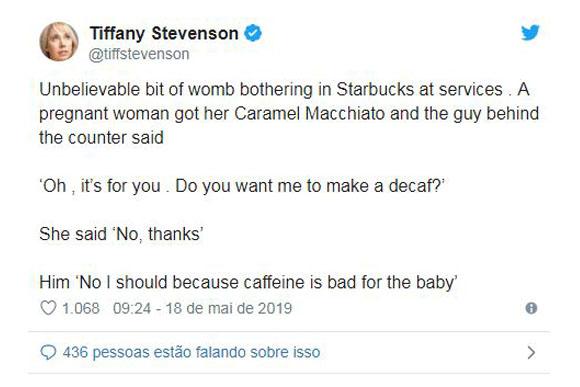Expand conversation with the right chevron arrow
580x387 pixels.
531,353
